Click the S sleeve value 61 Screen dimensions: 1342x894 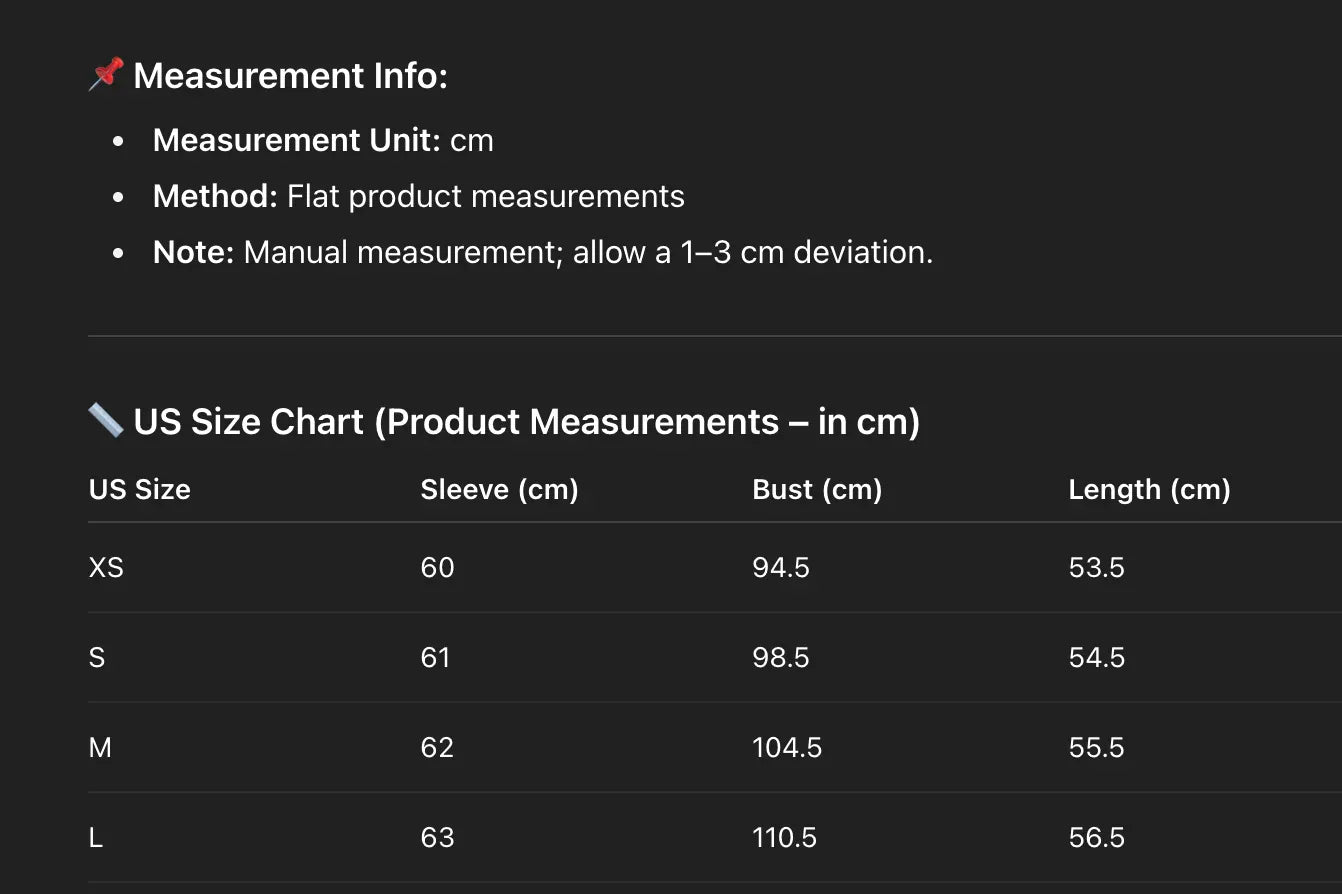click(x=436, y=657)
